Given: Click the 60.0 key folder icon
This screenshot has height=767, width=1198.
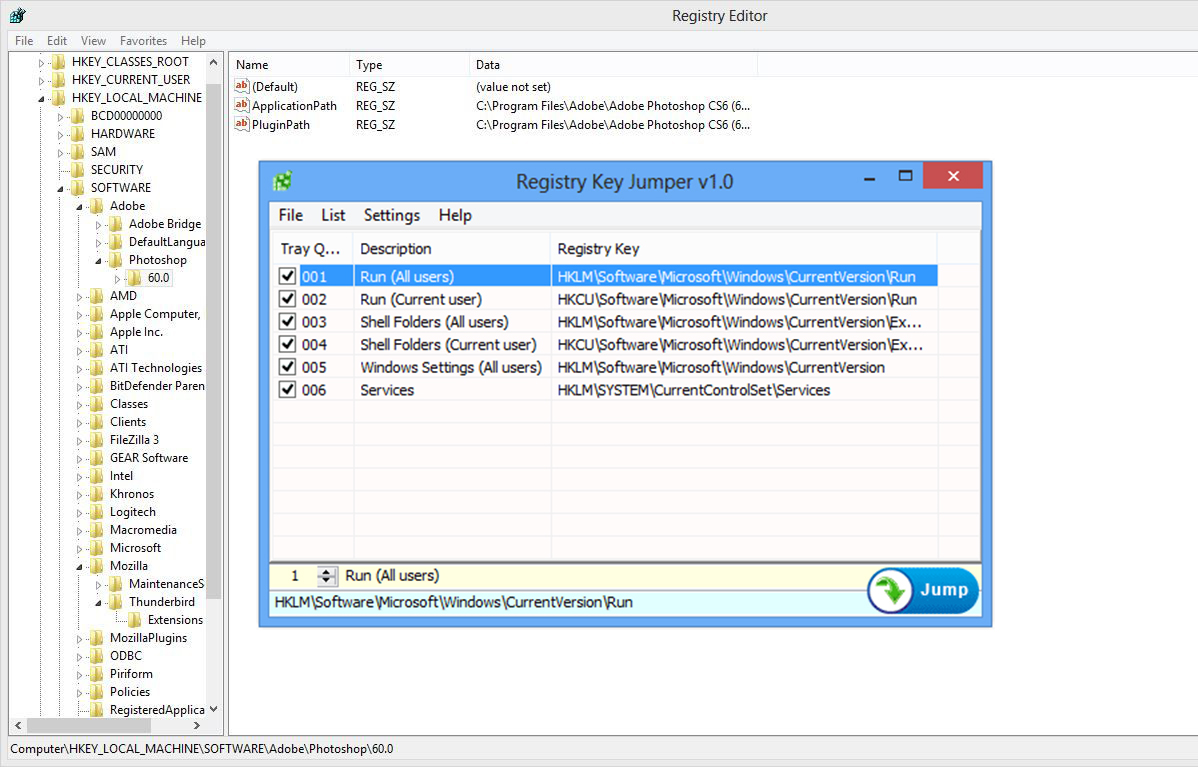Looking at the screenshot, I should click(134, 278).
